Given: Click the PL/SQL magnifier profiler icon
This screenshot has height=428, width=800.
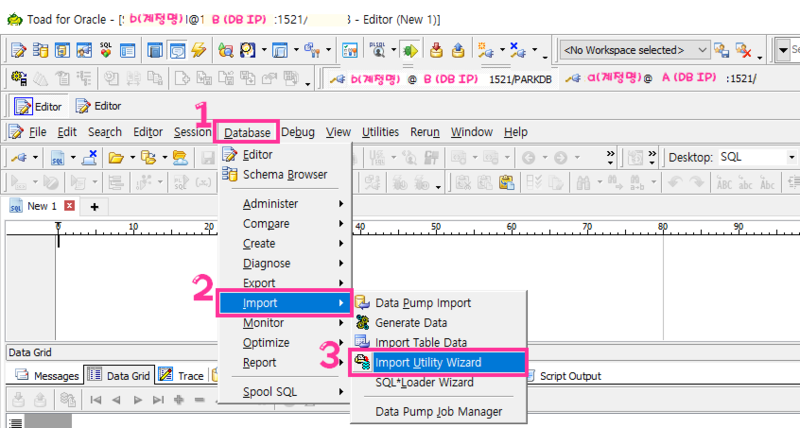Looking at the screenshot, I should 379,50.
